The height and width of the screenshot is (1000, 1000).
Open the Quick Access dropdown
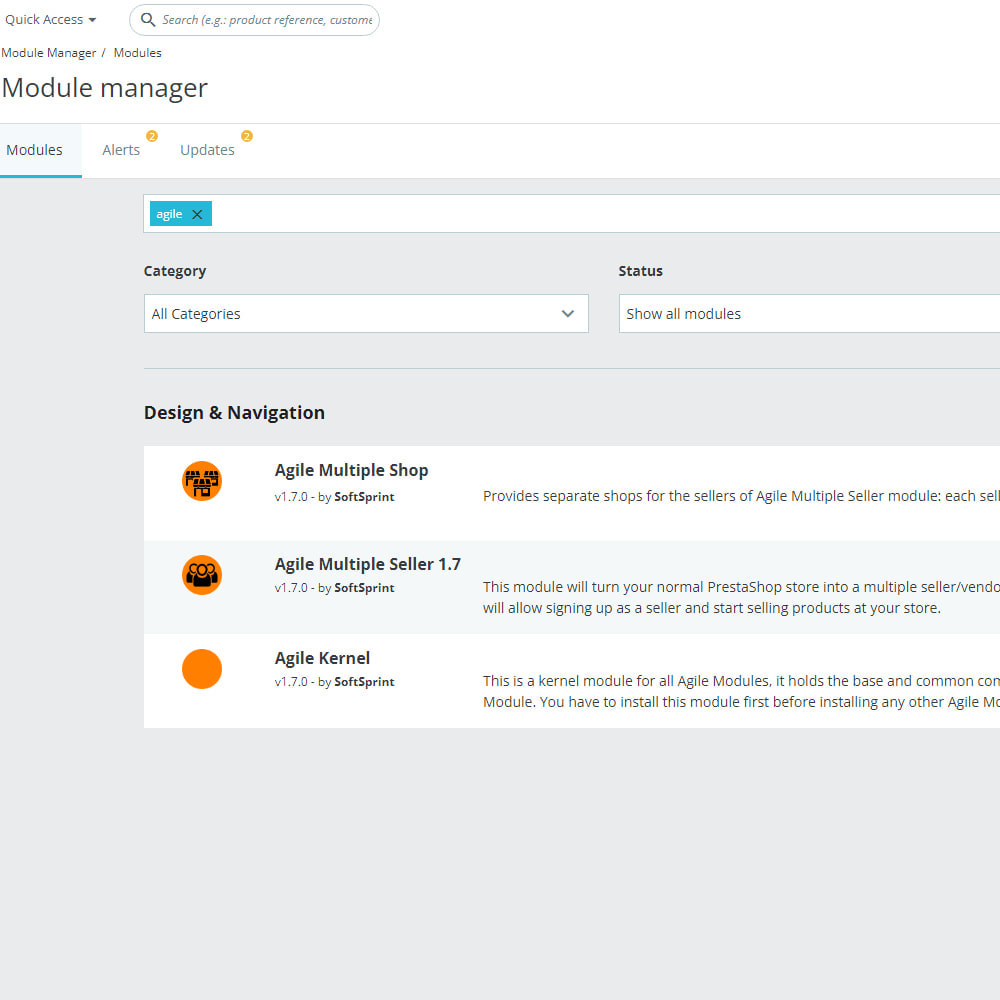click(50, 20)
